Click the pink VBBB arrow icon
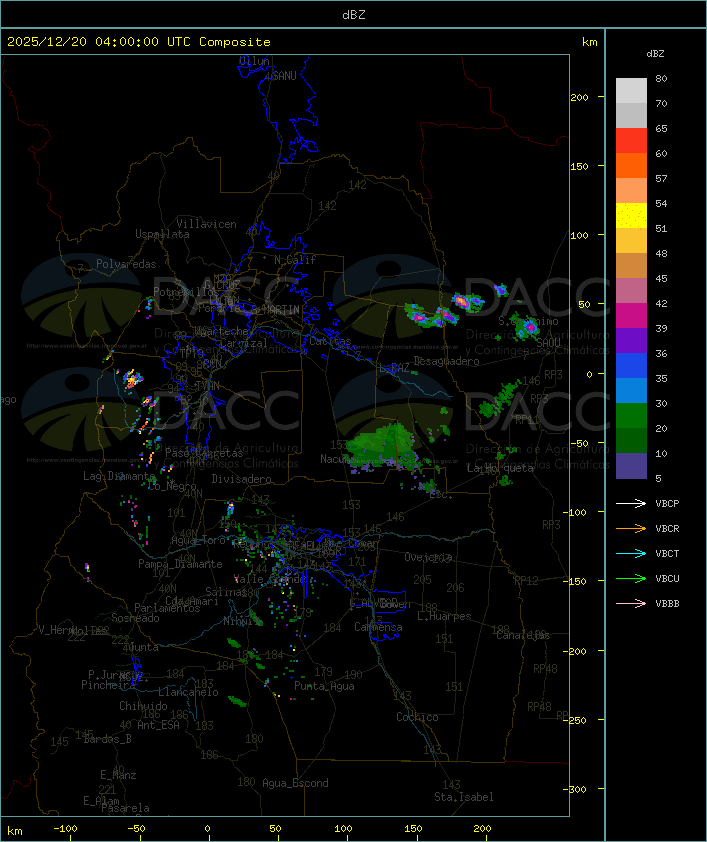707x842 pixels. pyautogui.click(x=631, y=604)
